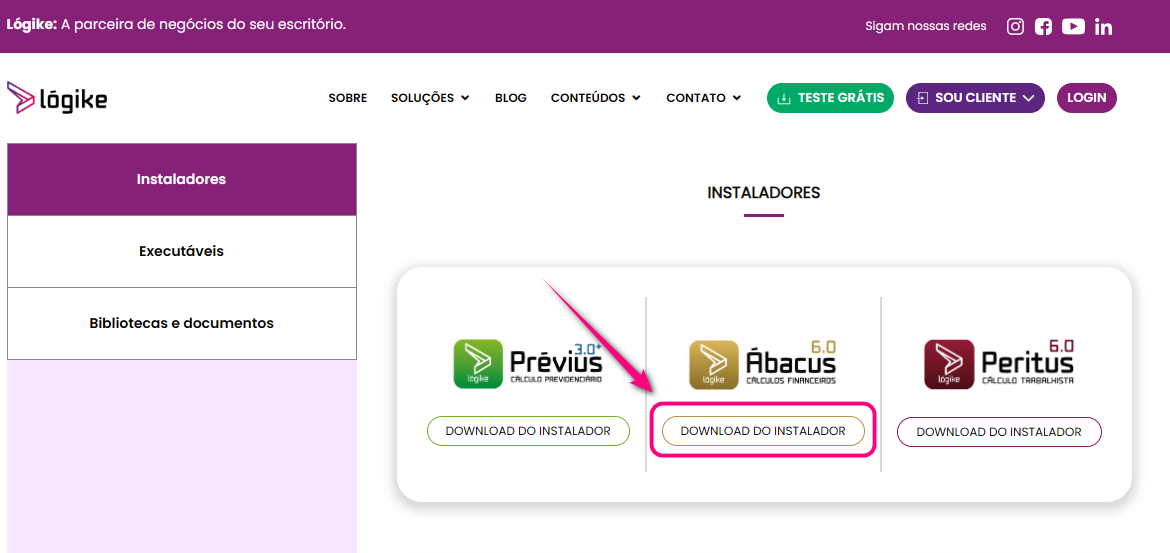
Task: Click the Prévius green app icon
Action: pos(478,364)
